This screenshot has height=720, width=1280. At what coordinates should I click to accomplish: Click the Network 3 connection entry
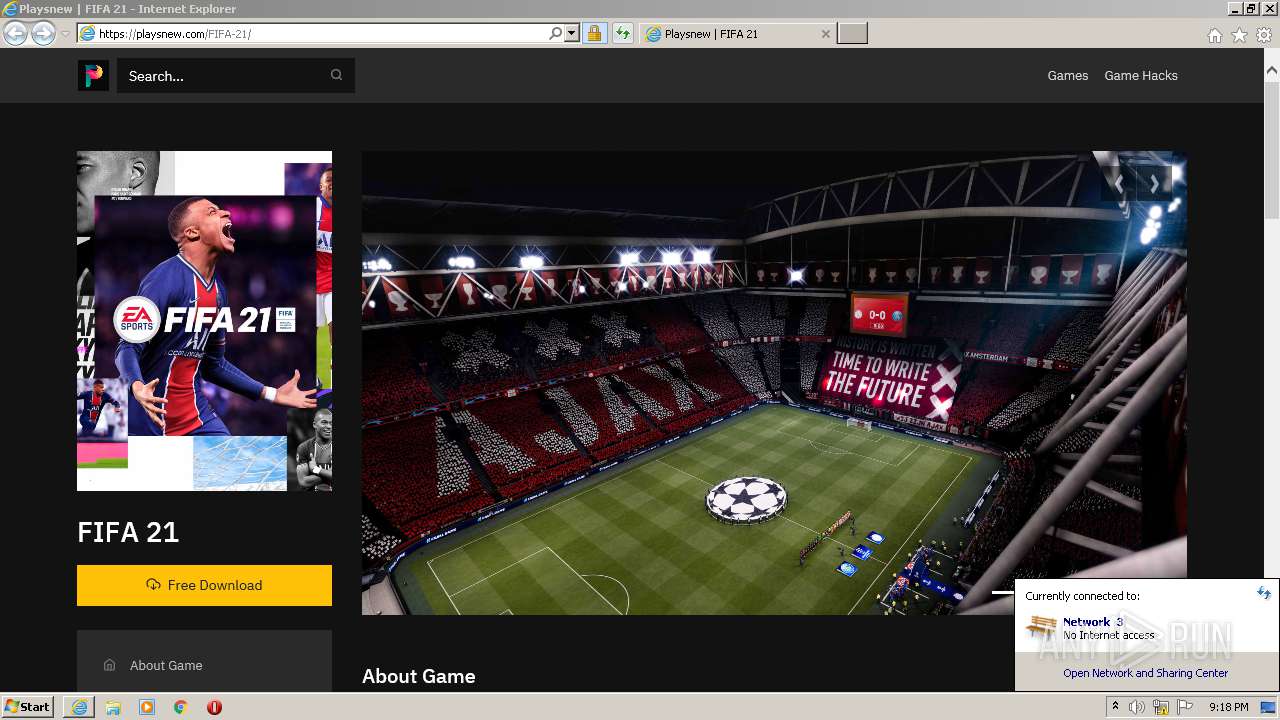(1090, 628)
